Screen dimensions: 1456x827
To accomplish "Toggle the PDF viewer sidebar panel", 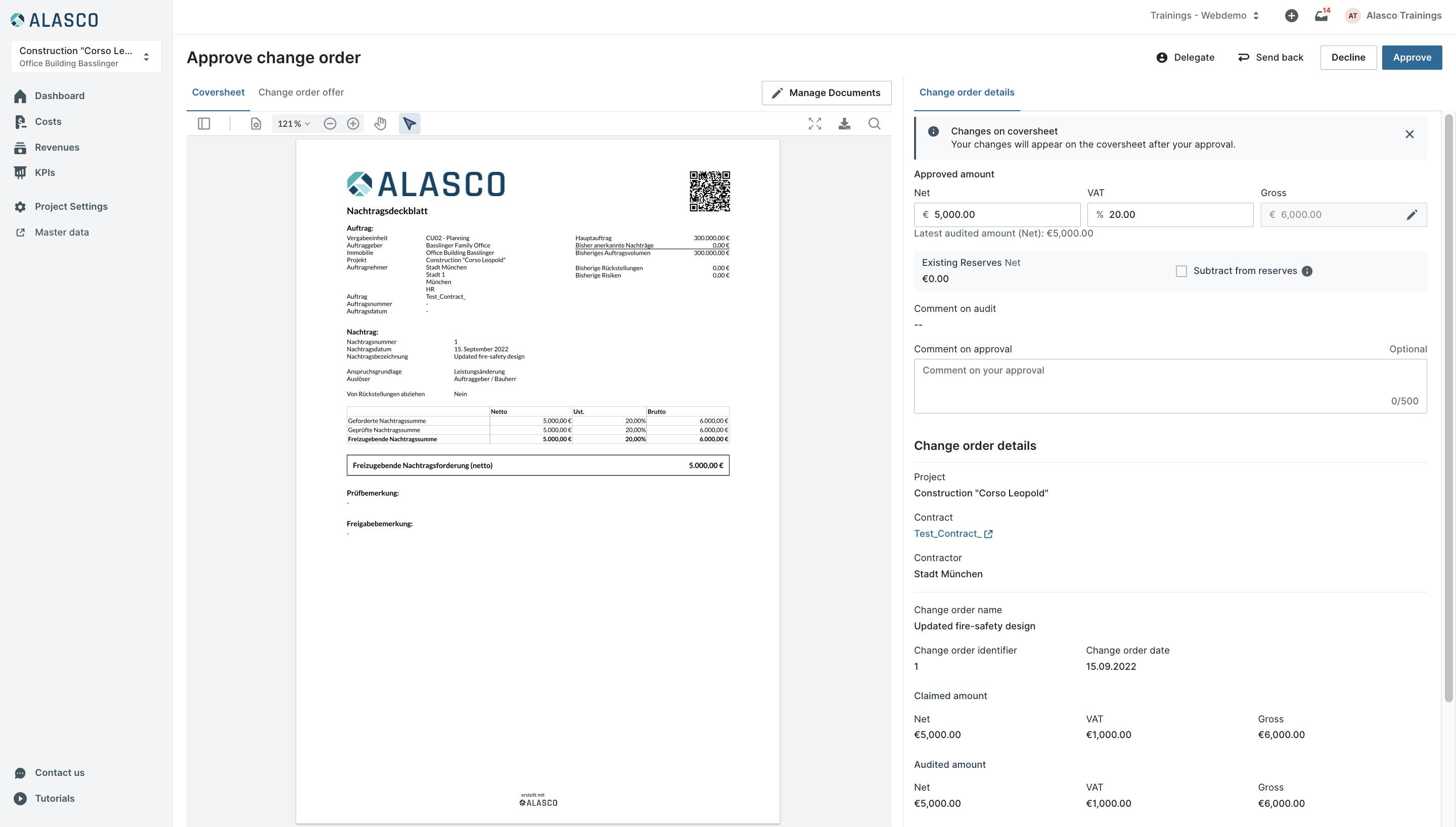I will click(x=204, y=124).
